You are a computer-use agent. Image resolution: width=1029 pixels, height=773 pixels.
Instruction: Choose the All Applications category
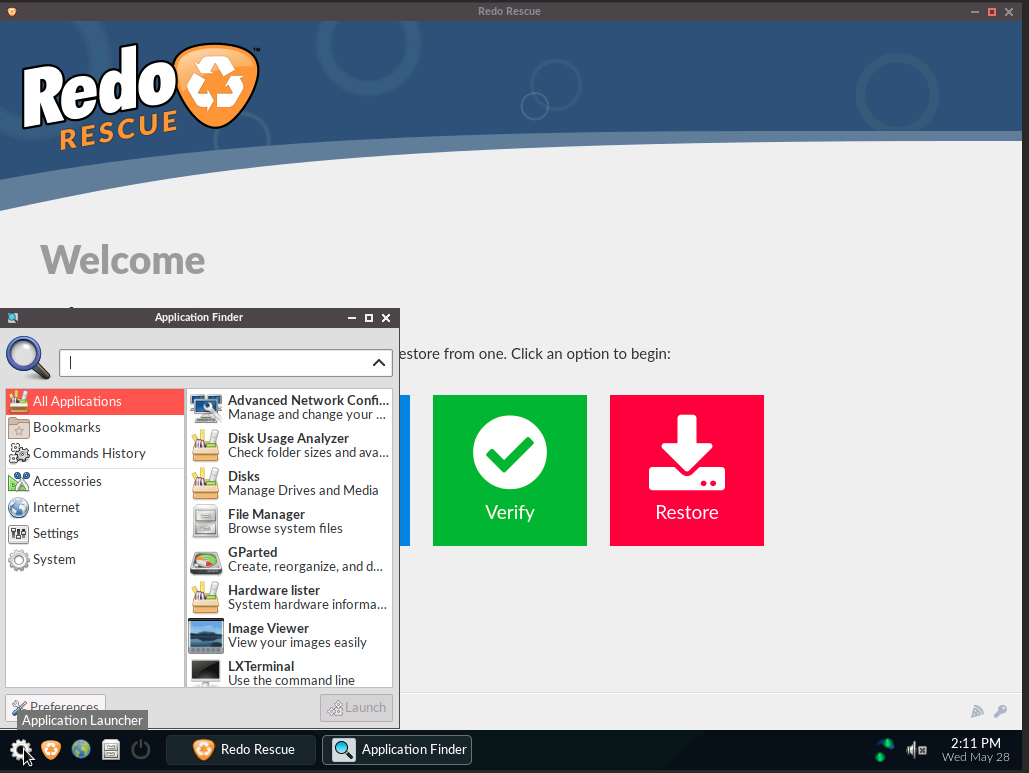[x=95, y=402]
